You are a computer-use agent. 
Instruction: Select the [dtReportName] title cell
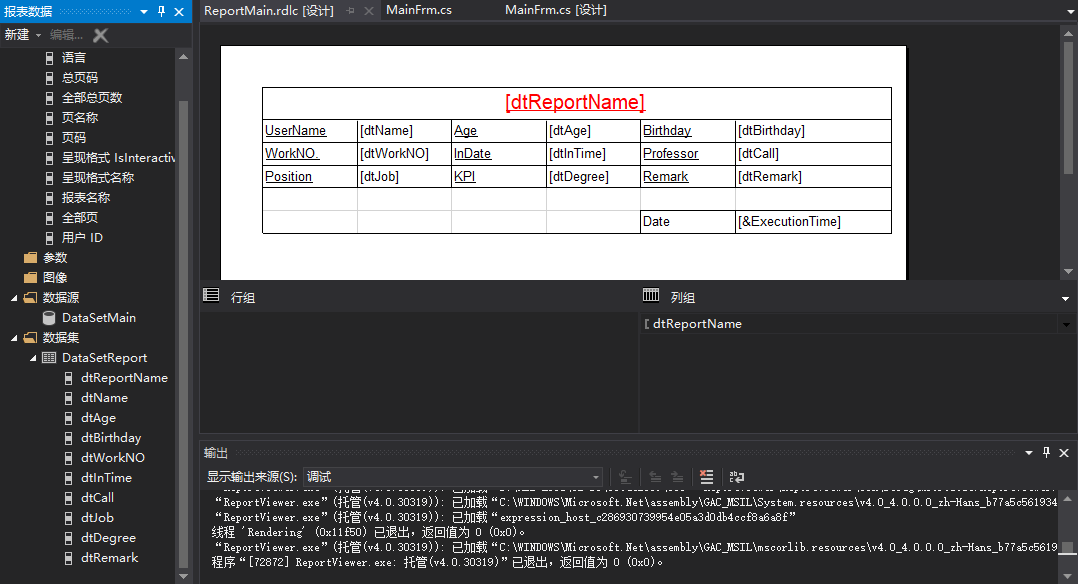576,103
